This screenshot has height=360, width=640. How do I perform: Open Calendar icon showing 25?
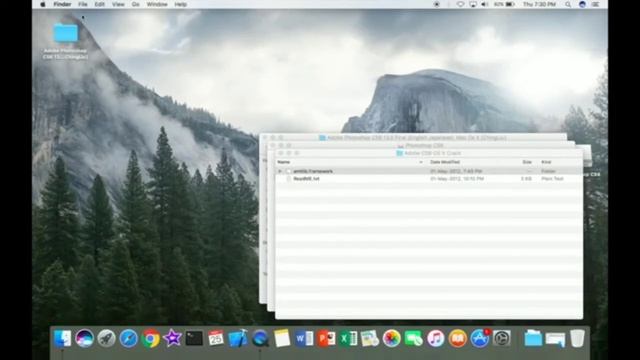click(216, 338)
